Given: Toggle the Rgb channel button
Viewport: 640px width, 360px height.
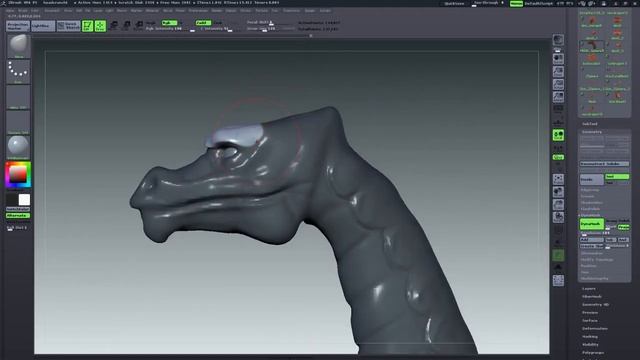Looking at the screenshot, I should tap(169, 23).
